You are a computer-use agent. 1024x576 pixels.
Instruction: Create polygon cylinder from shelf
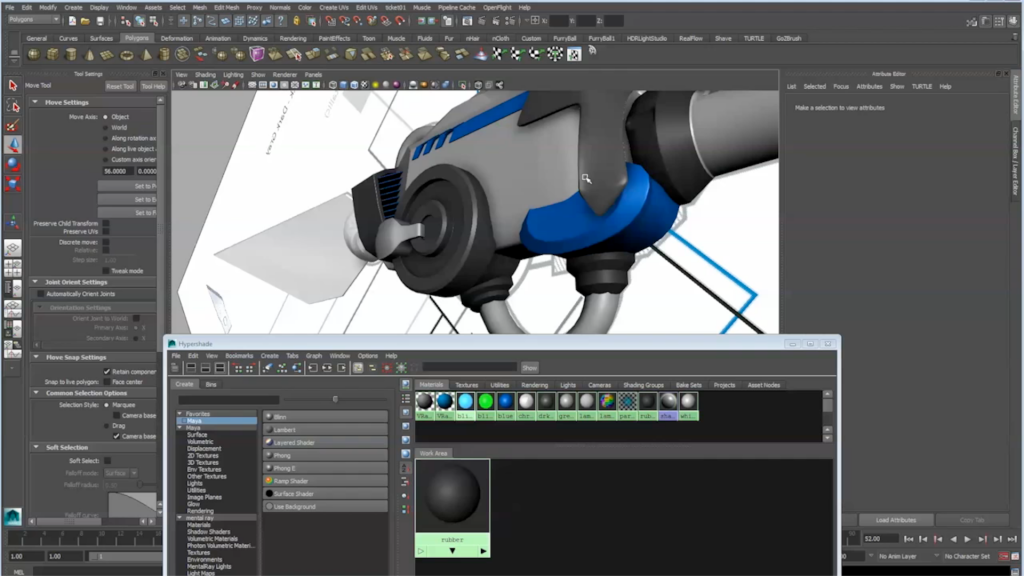71,54
